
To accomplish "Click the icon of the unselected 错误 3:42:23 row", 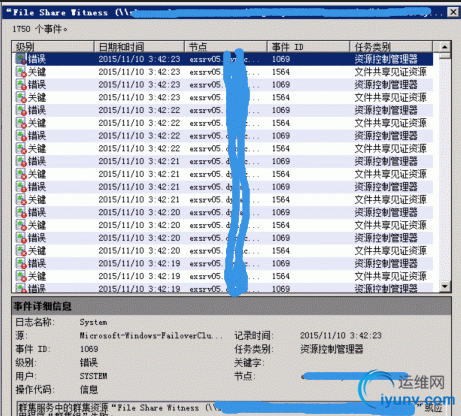I will tap(21, 85).
